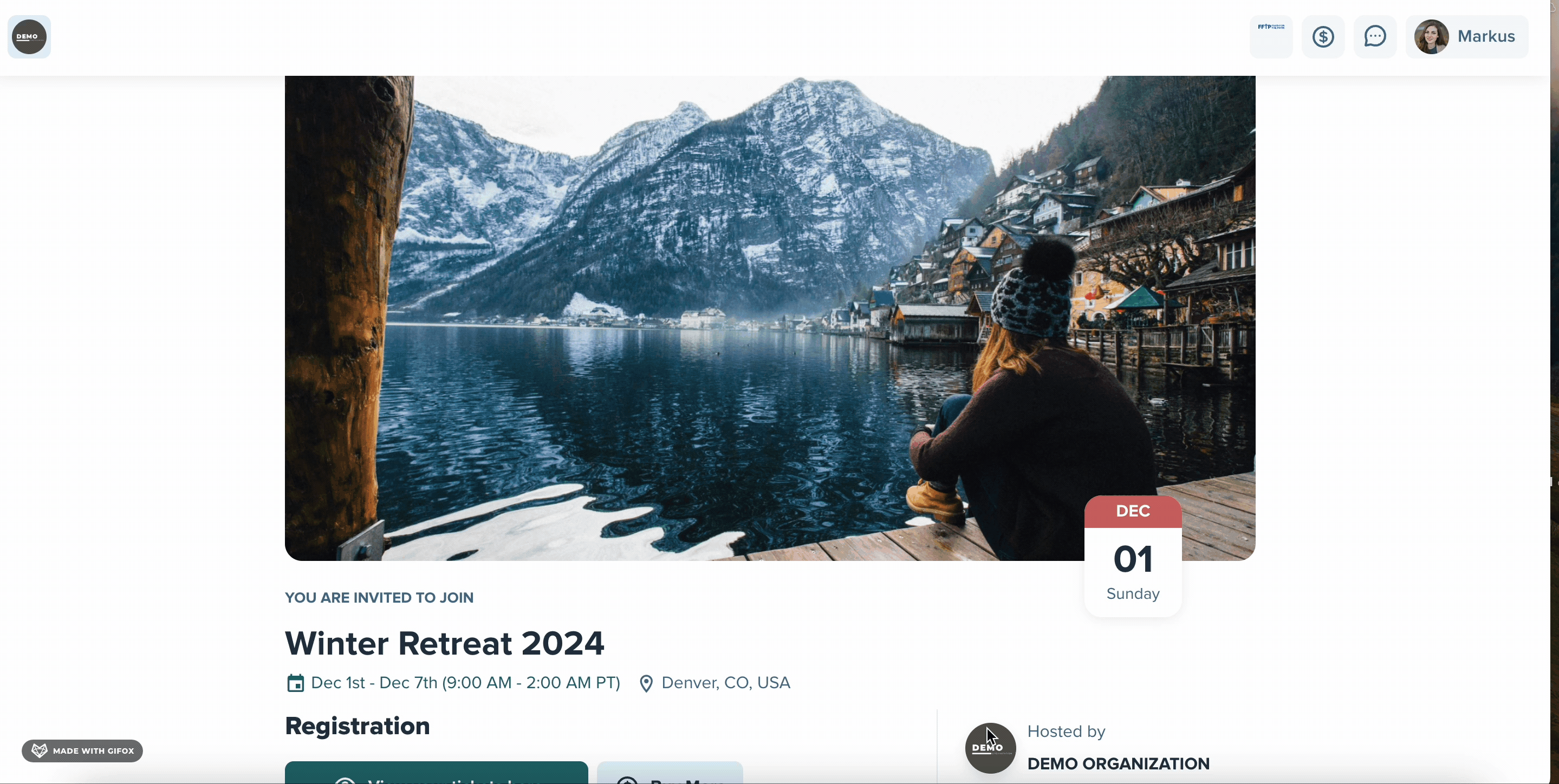Image resolution: width=1559 pixels, height=784 pixels.
Task: Open the DEMO ORGANIZATION host link
Action: click(x=1119, y=763)
